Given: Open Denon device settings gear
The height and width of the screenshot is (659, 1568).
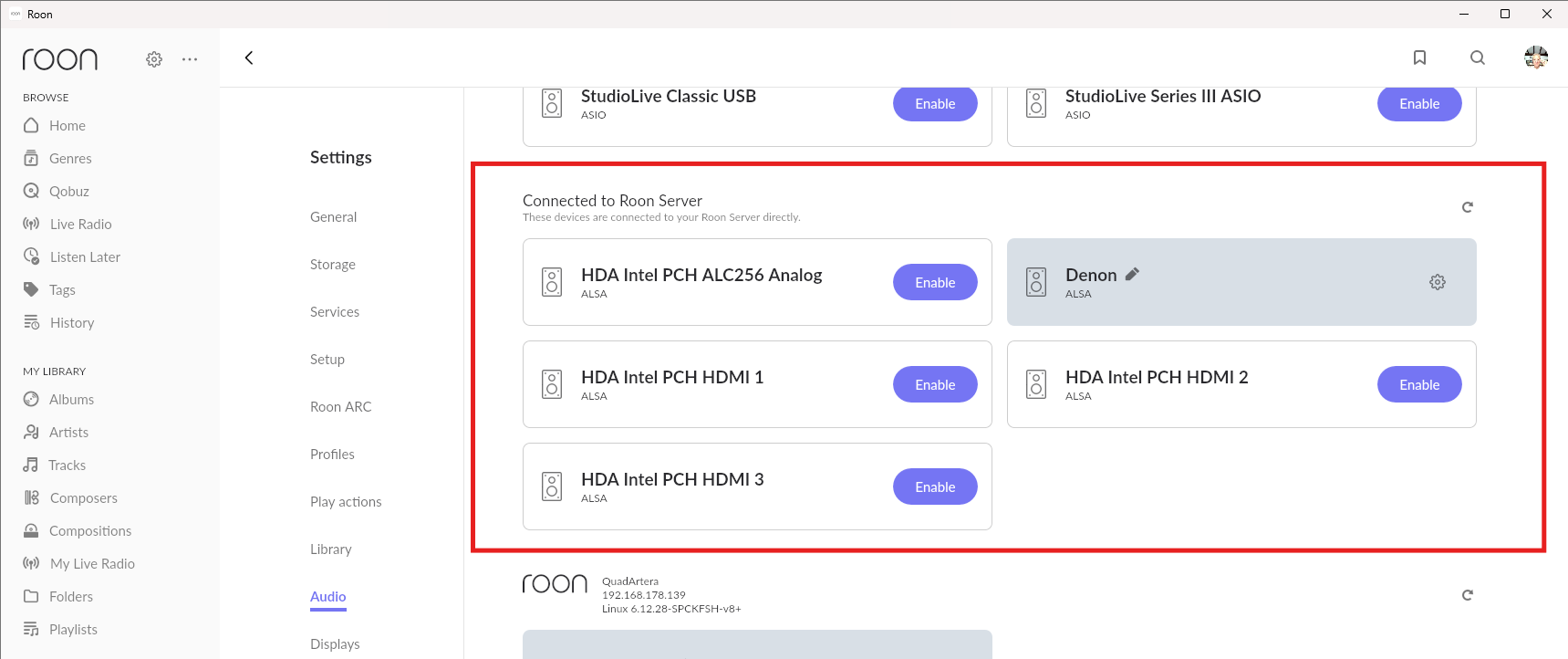Looking at the screenshot, I should [x=1438, y=282].
